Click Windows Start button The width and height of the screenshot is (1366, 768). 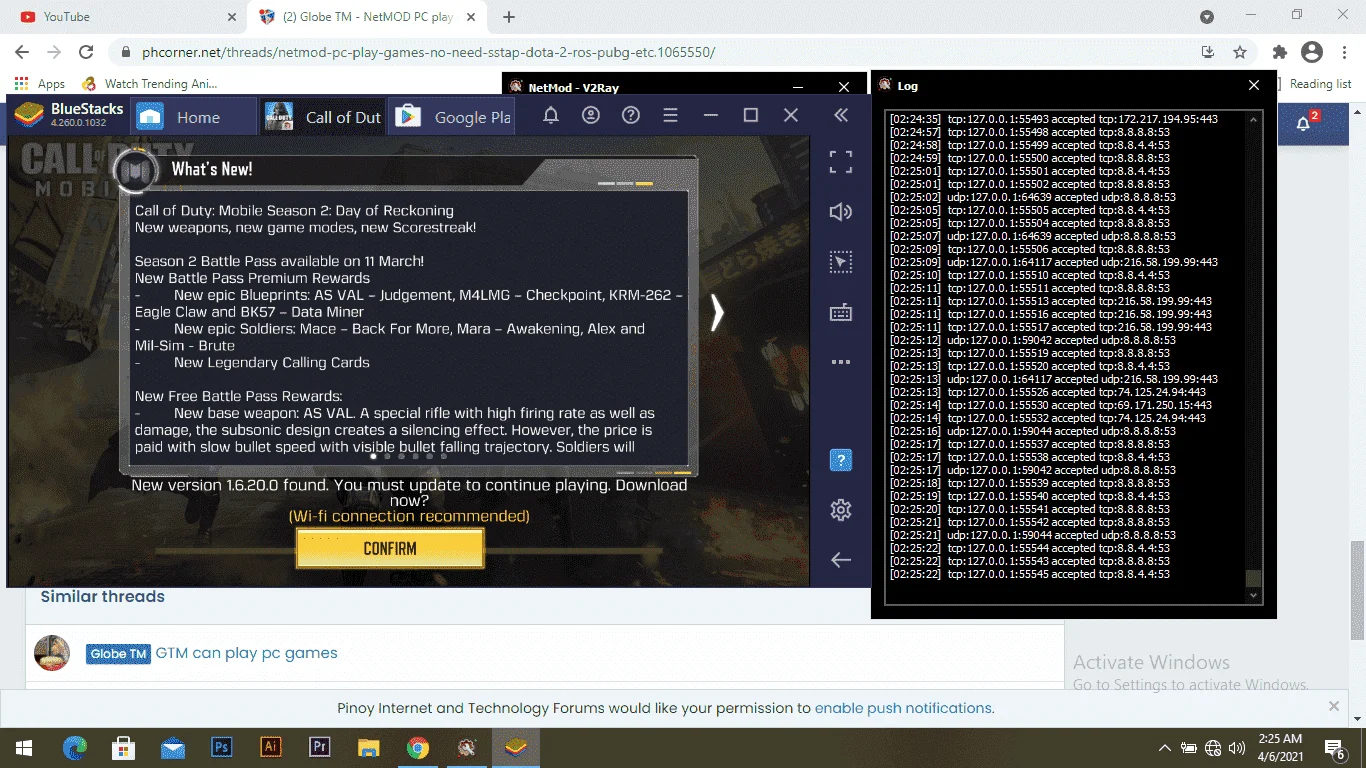[24, 747]
